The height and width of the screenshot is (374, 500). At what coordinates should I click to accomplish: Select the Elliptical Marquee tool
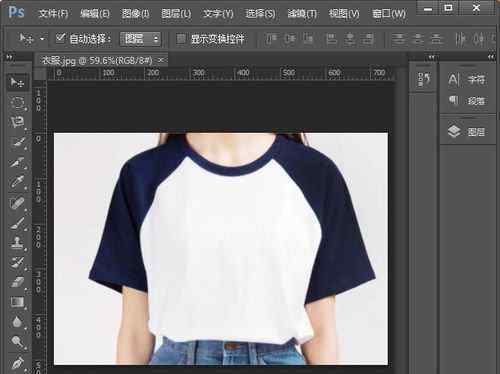[17, 102]
